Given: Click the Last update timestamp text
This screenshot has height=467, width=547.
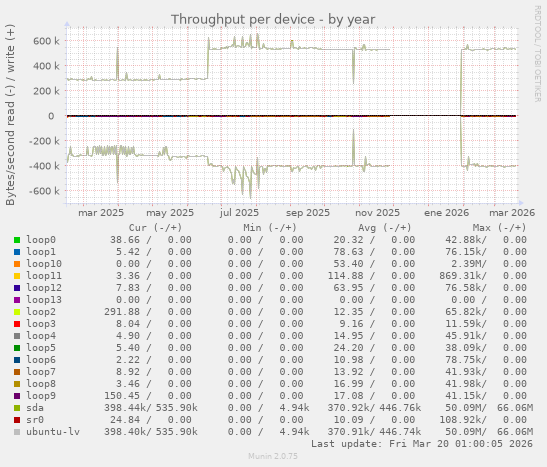Looking at the screenshot, I should [422, 444].
